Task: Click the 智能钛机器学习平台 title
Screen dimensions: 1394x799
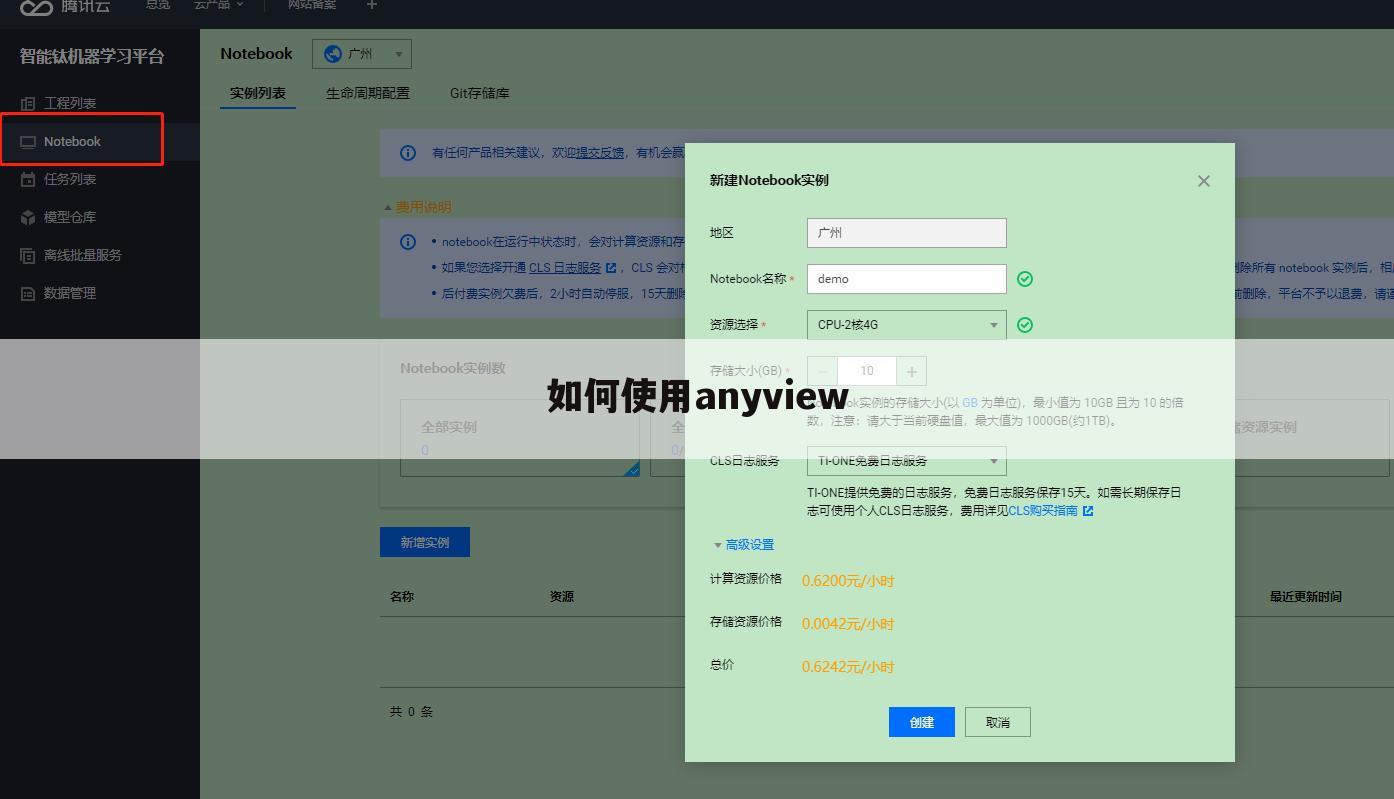Action: tap(92, 56)
